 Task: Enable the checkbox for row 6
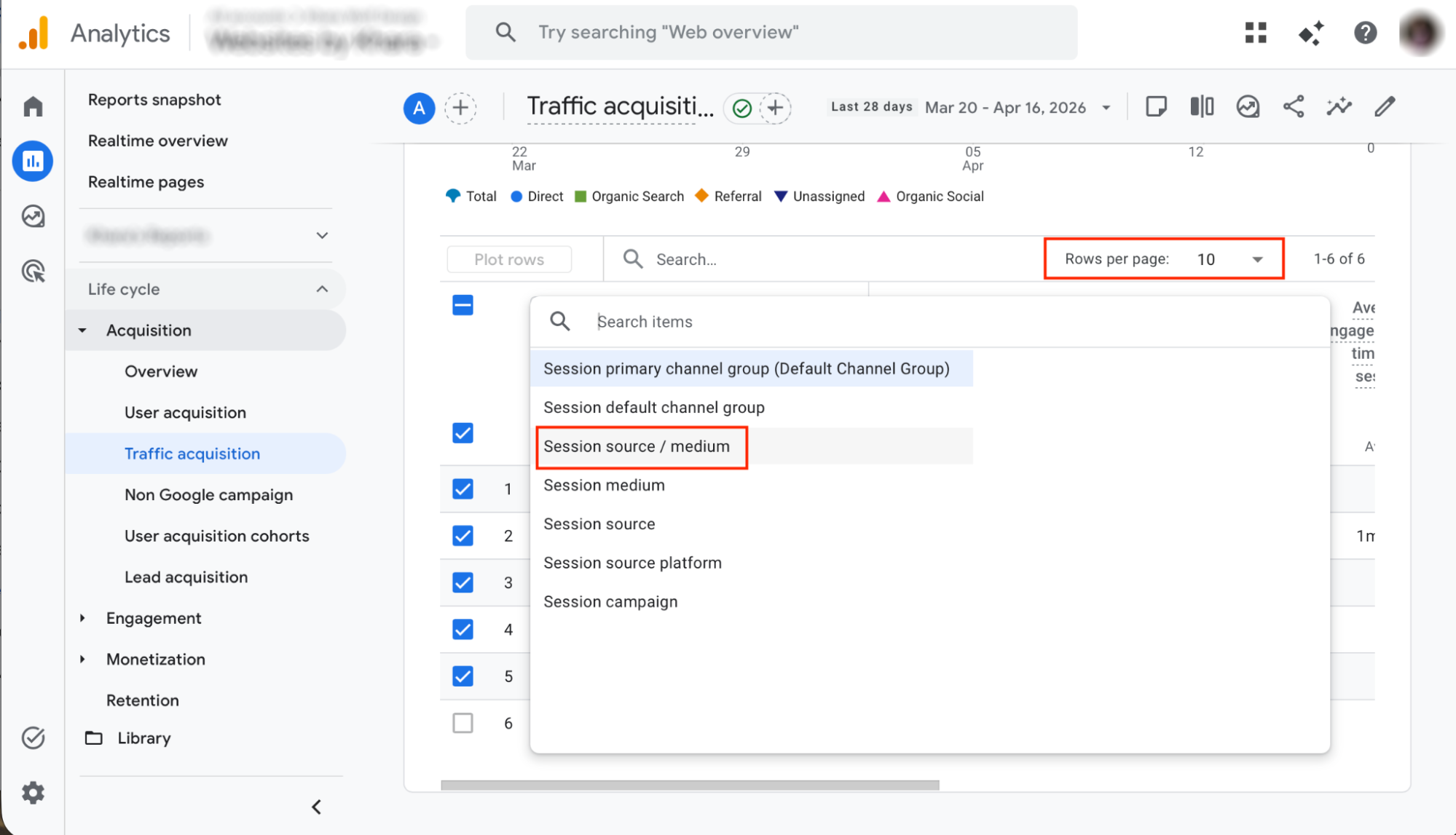(x=463, y=723)
